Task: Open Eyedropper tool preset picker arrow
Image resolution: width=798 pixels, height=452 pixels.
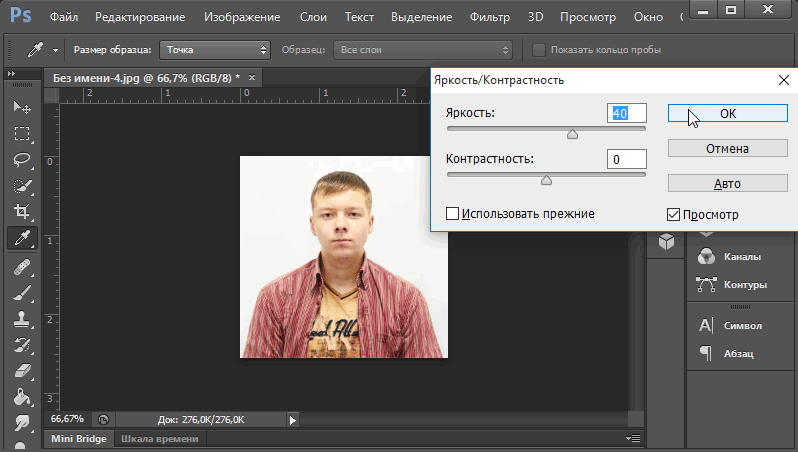Action: (x=55, y=50)
